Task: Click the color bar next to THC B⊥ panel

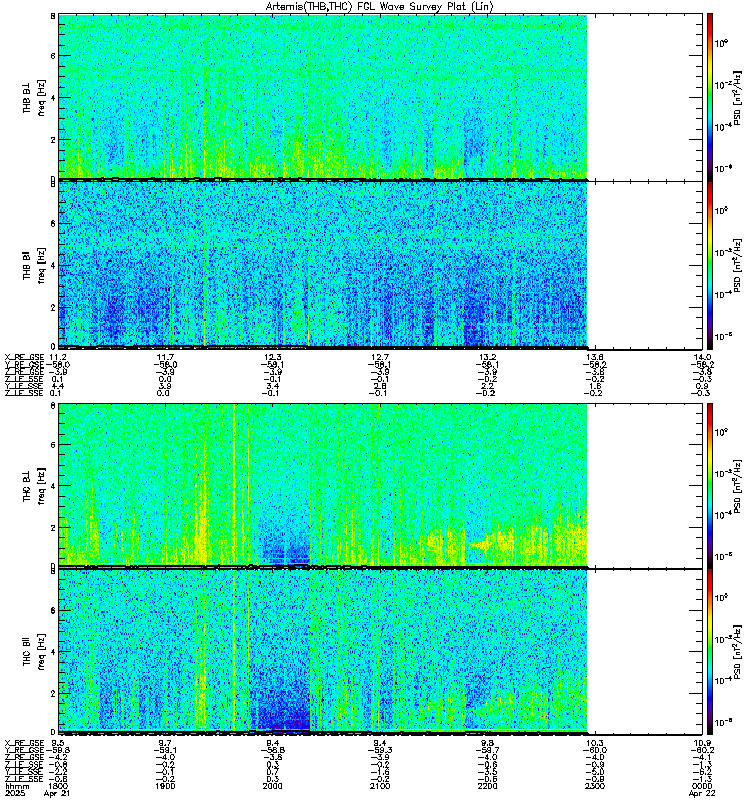Action: (710, 485)
